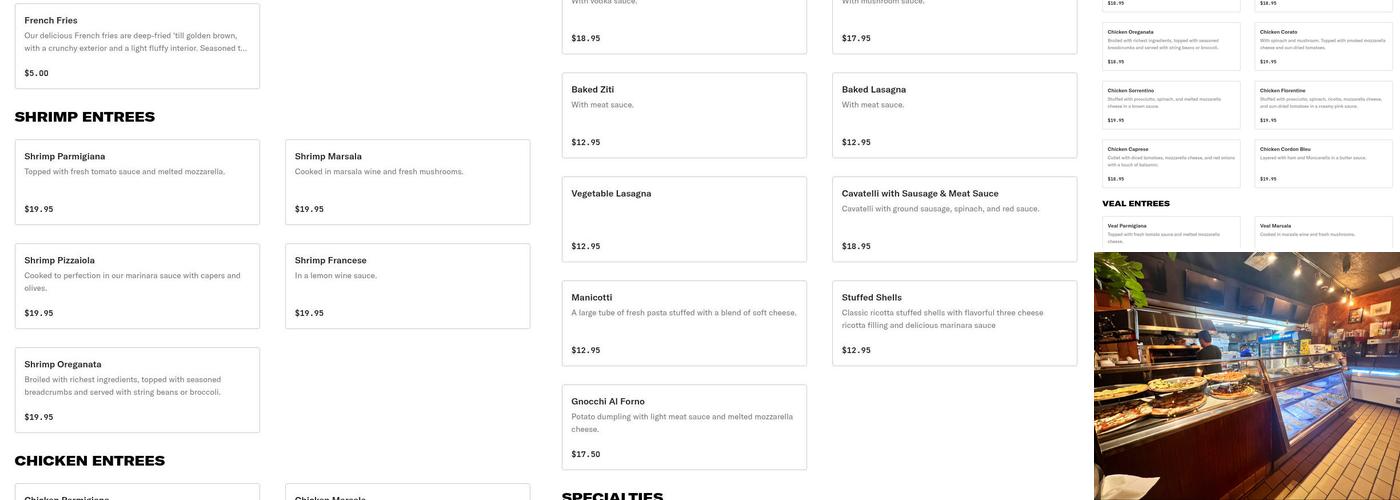Open the Gnocchi Al Forno item

pos(684,427)
